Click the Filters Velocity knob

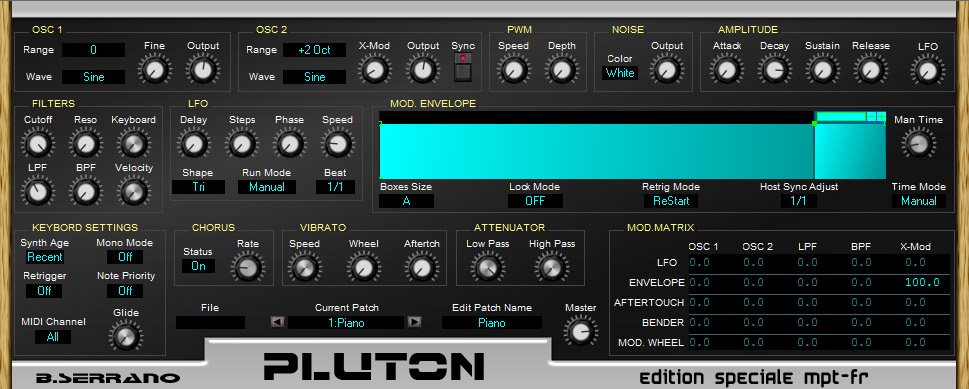click(133, 191)
